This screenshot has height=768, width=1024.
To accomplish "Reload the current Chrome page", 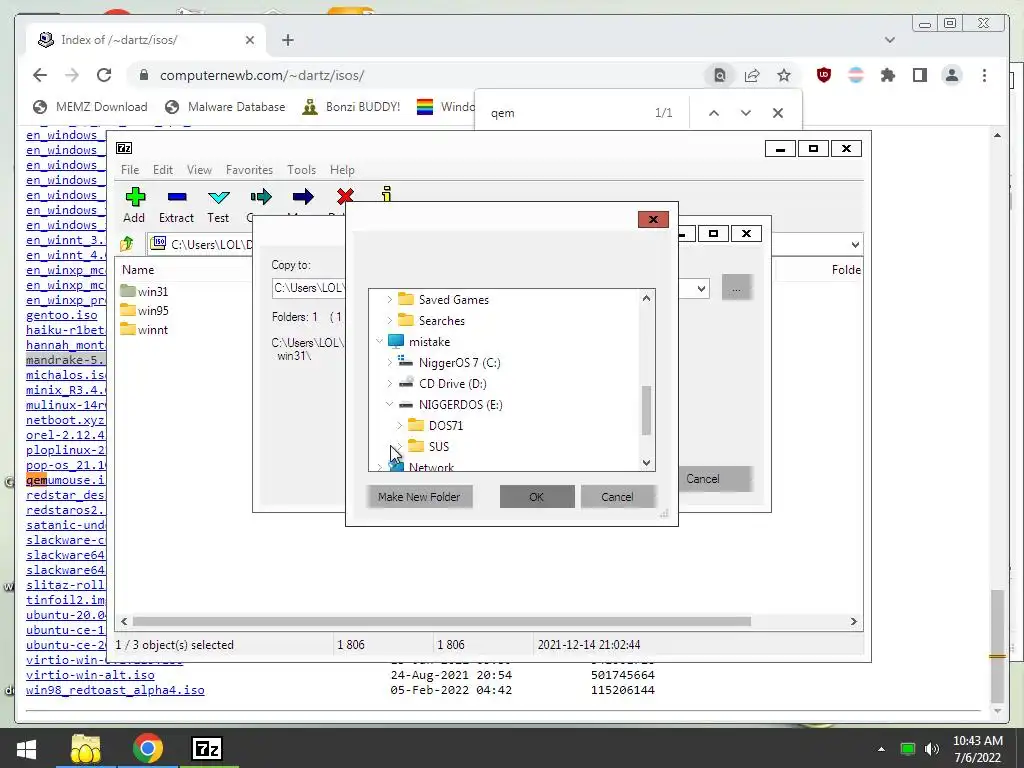I will 104,75.
